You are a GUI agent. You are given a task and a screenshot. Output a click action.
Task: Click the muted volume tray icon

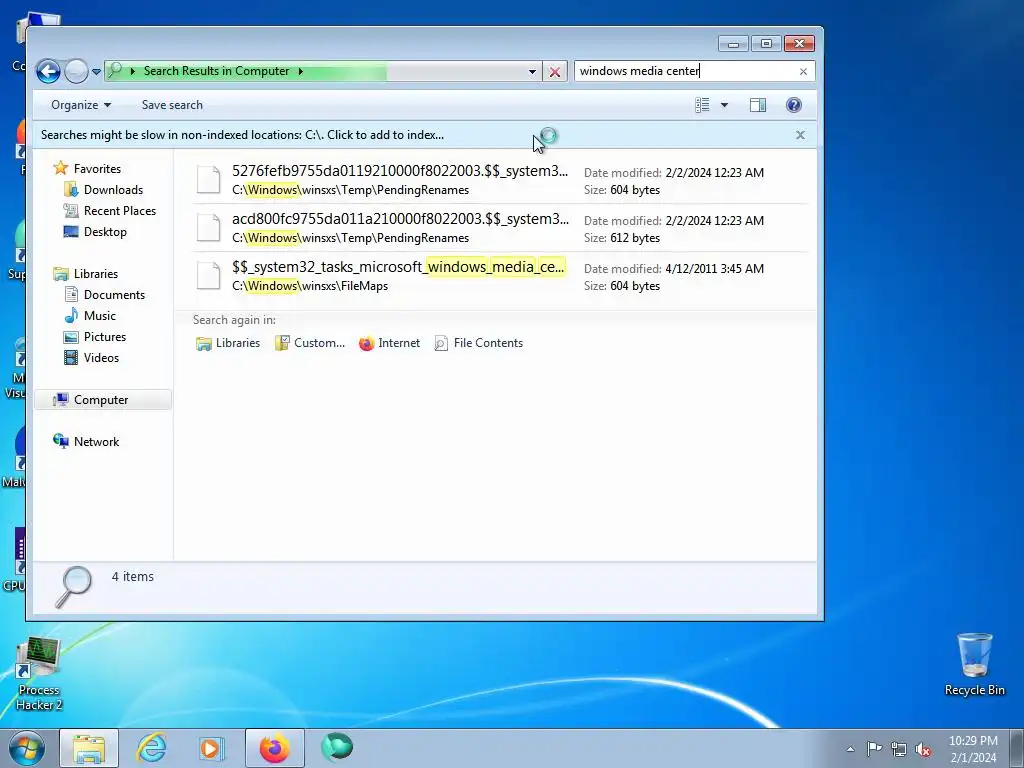923,749
